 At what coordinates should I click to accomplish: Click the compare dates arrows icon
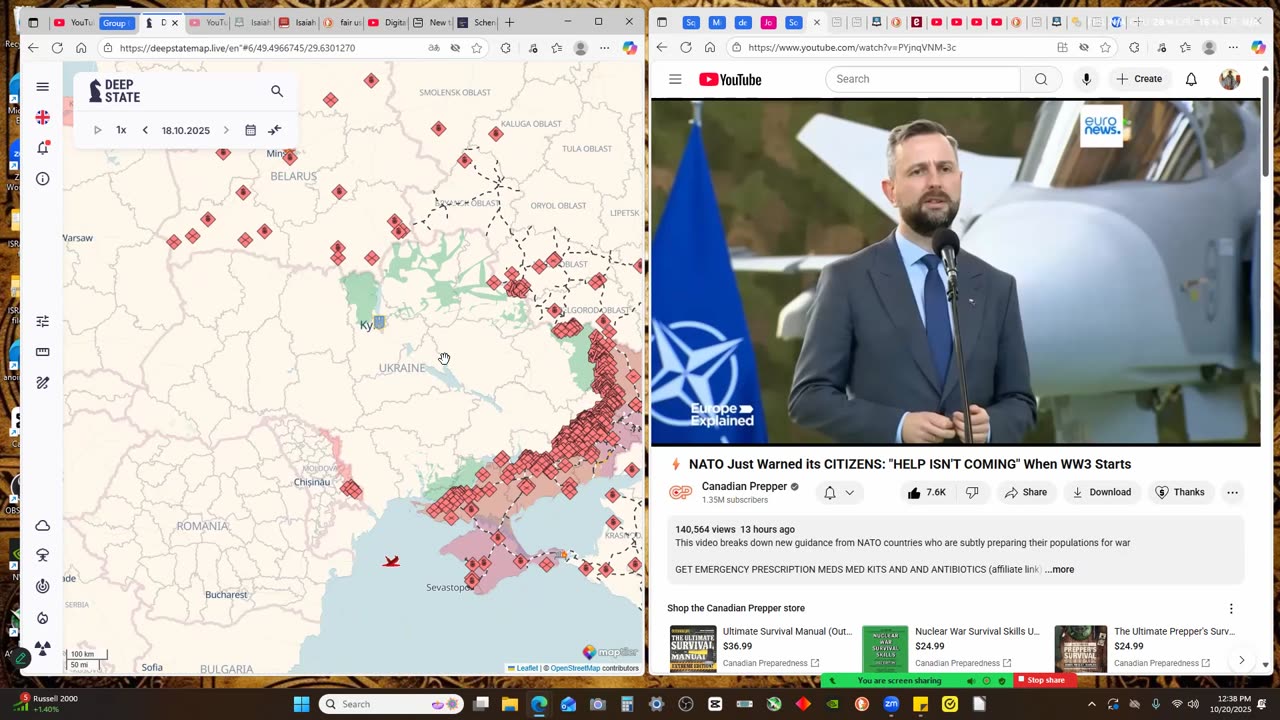[275, 130]
